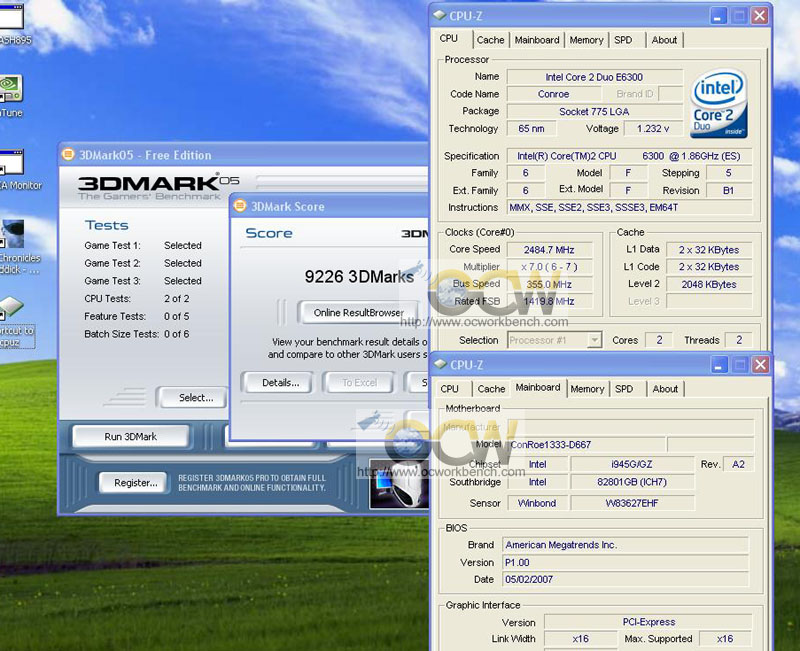
Task: Minimize the upper CPU-Z window
Action: coord(718,16)
